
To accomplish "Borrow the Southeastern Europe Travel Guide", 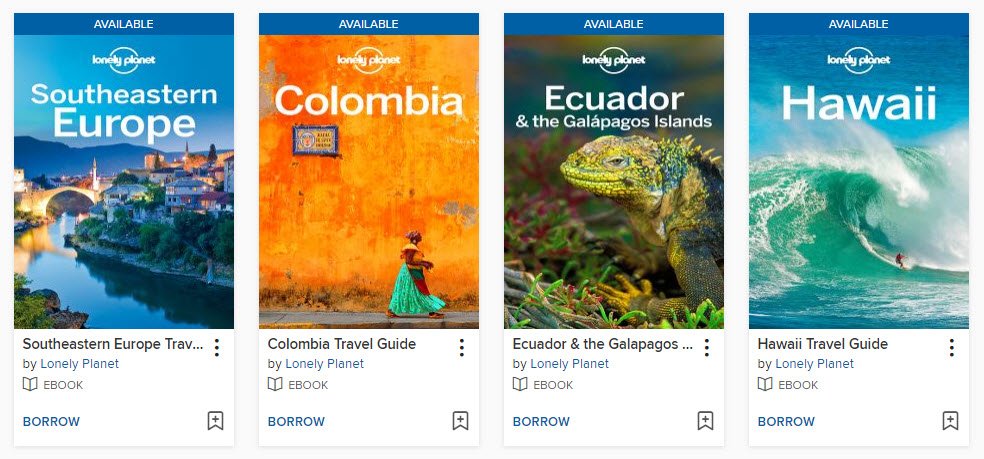I will tap(51, 421).
